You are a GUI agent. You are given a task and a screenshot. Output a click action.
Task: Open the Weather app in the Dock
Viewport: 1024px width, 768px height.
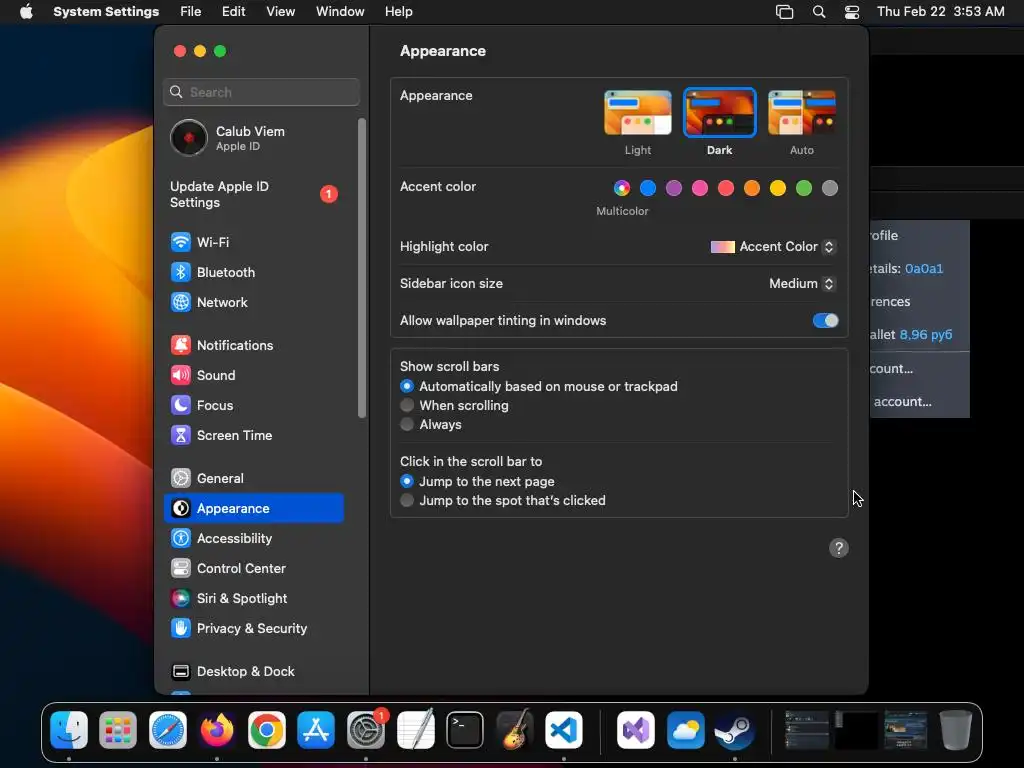click(686, 730)
